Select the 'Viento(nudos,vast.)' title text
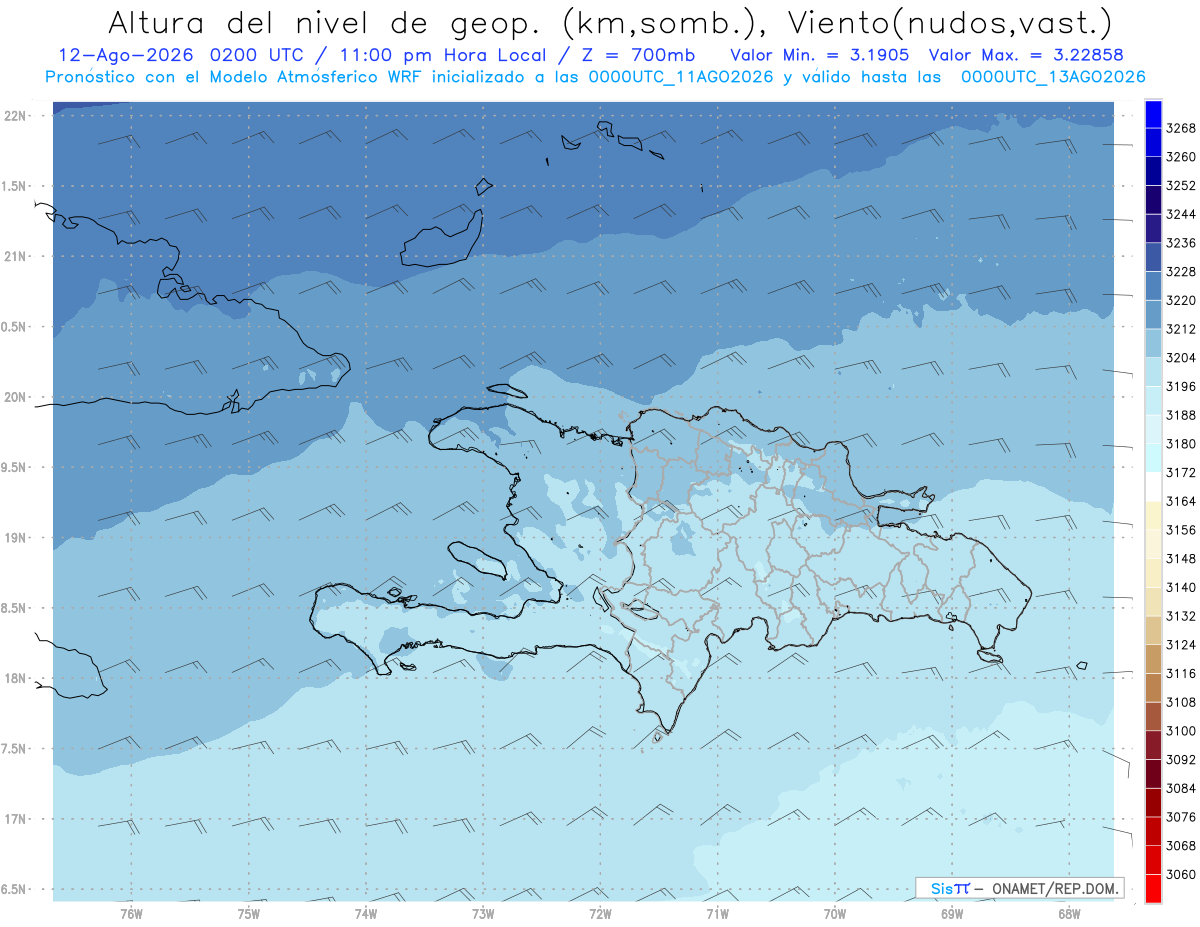The image size is (1200, 927). click(x=950, y=22)
